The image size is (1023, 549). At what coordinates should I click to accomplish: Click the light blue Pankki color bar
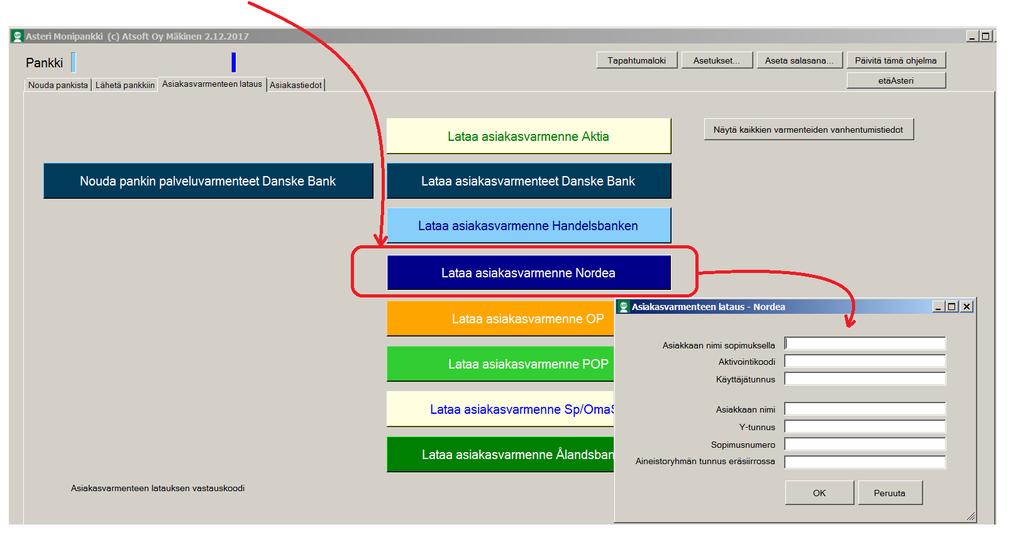tap(73, 62)
